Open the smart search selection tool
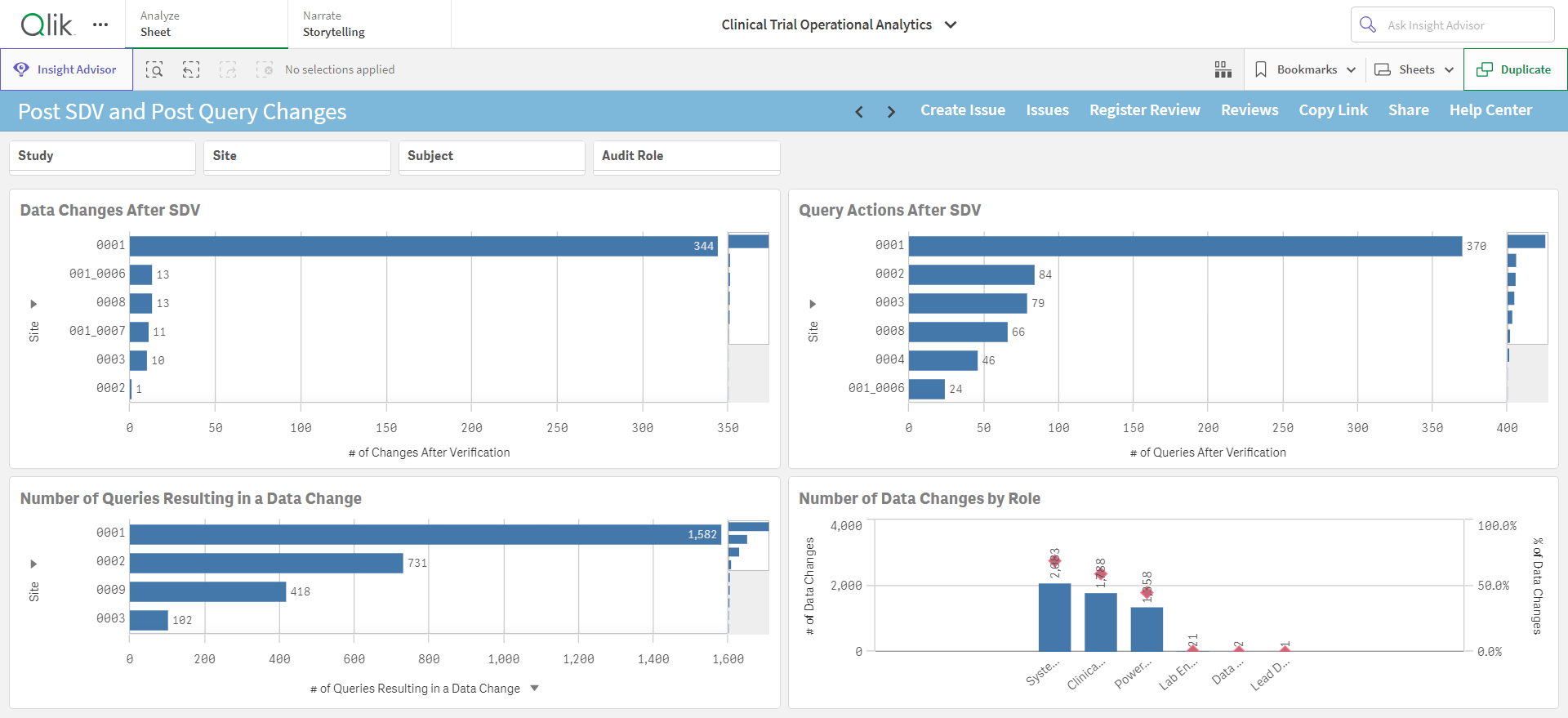1568x718 pixels. (154, 69)
